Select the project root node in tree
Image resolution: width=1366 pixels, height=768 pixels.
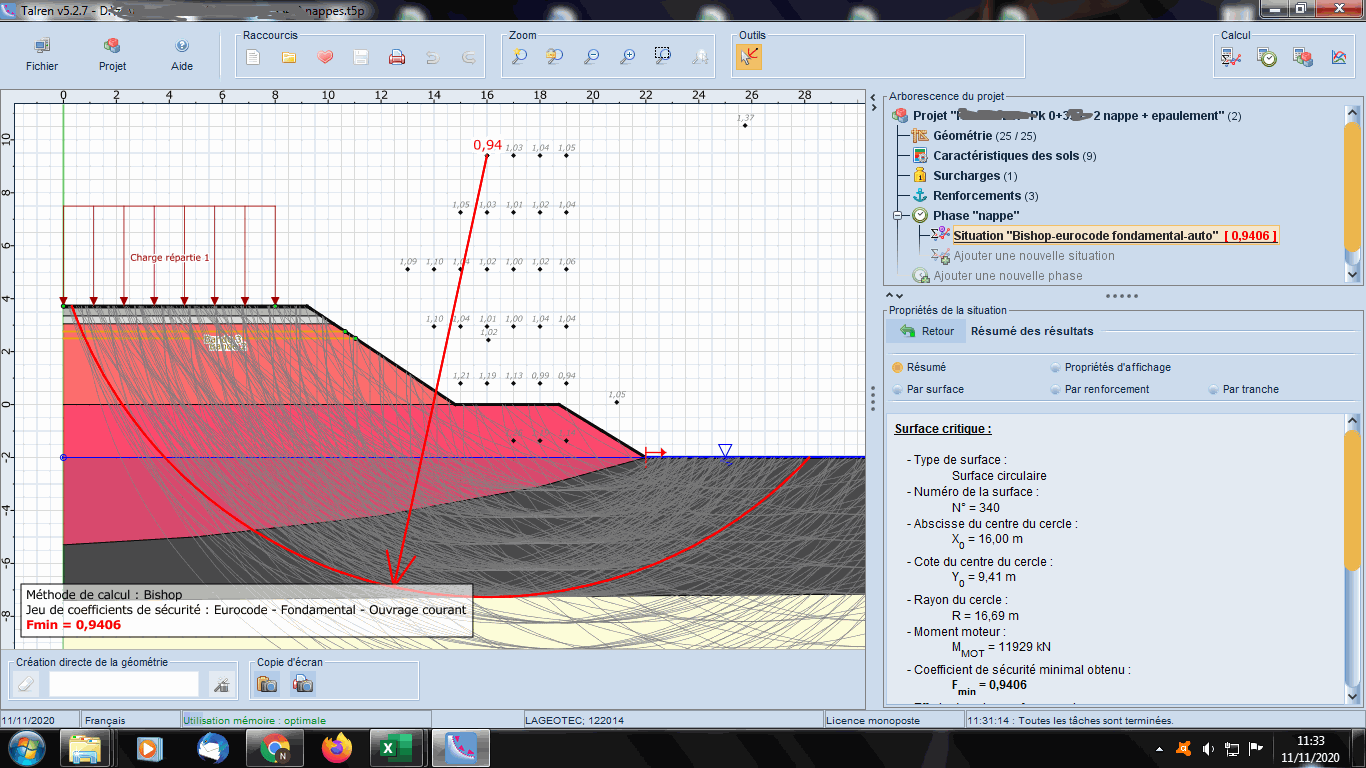[x=1077, y=116]
